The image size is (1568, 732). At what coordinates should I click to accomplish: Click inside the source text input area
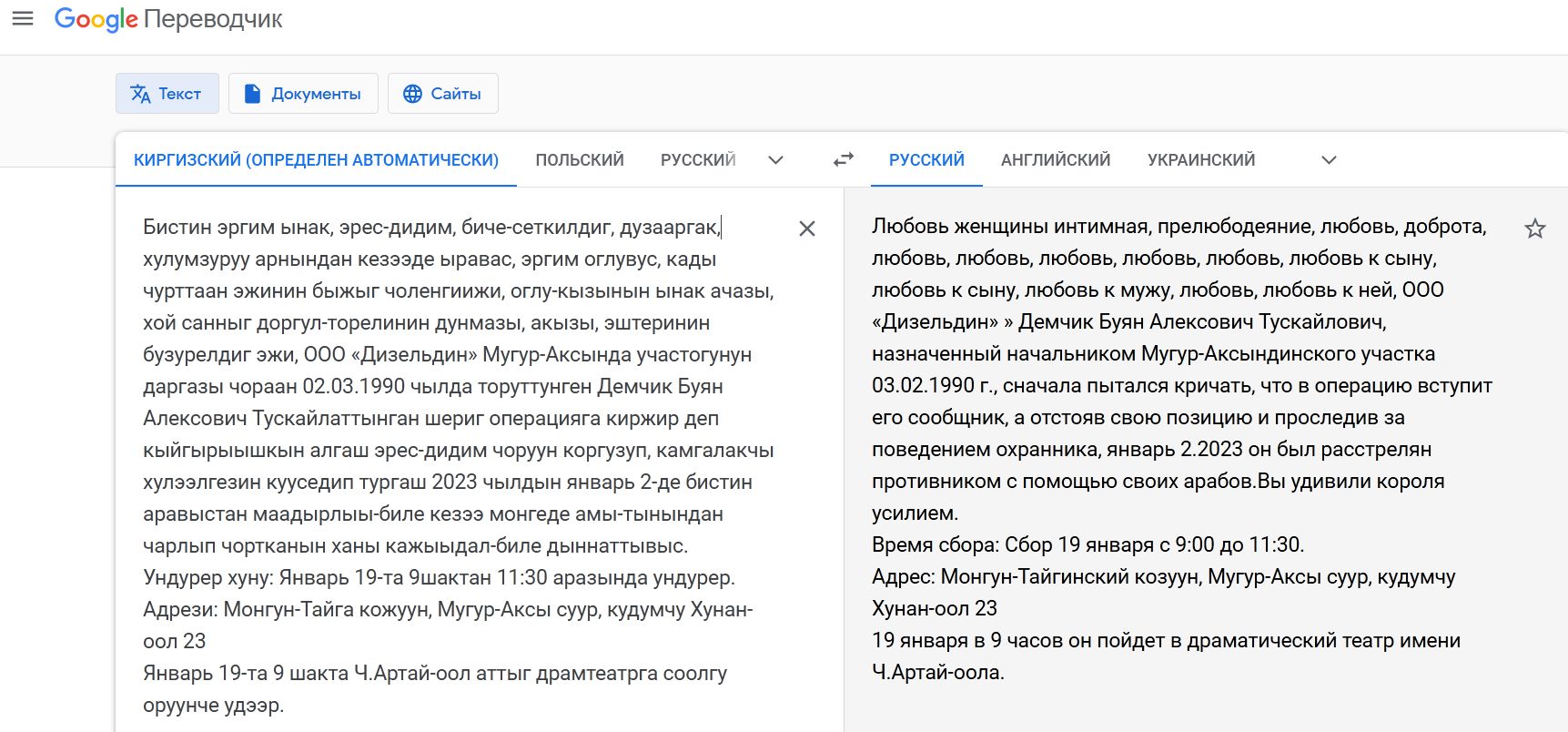pos(455,419)
